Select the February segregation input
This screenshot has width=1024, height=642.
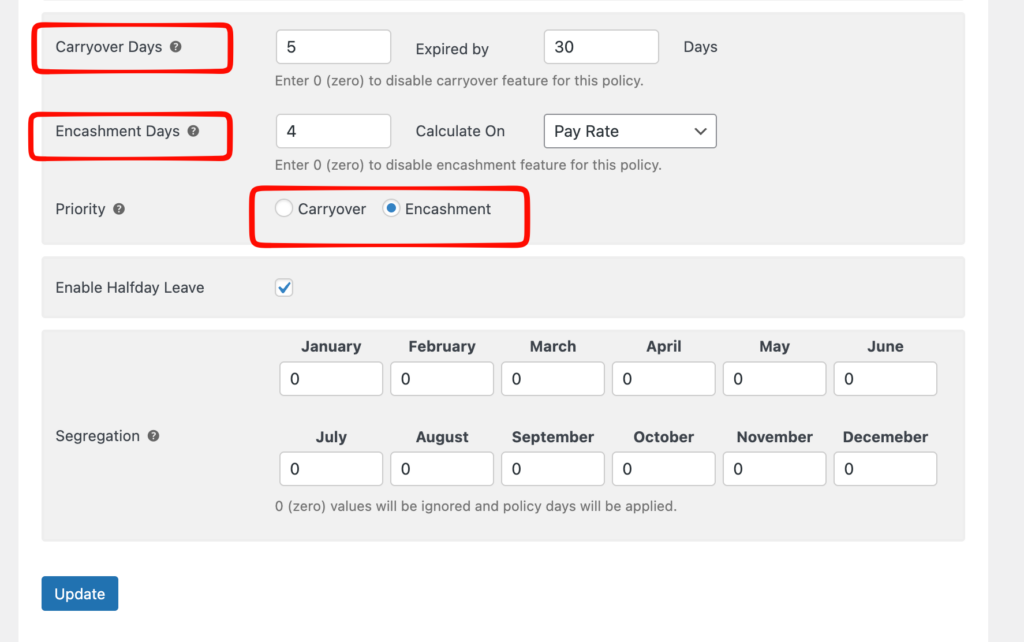point(442,379)
